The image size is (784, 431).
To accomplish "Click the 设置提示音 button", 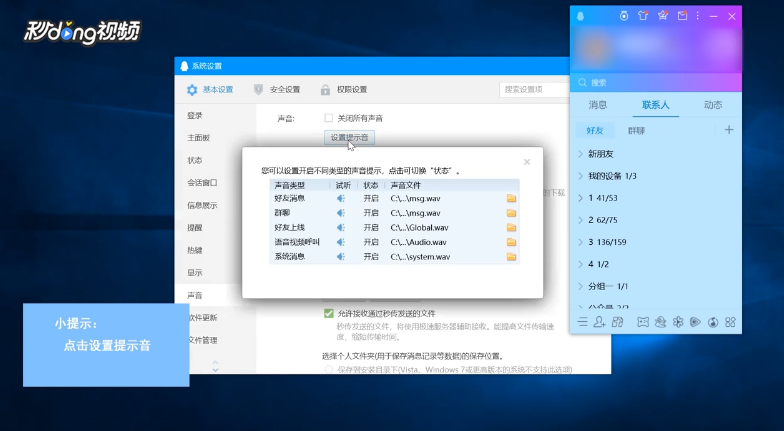I will pyautogui.click(x=350, y=138).
